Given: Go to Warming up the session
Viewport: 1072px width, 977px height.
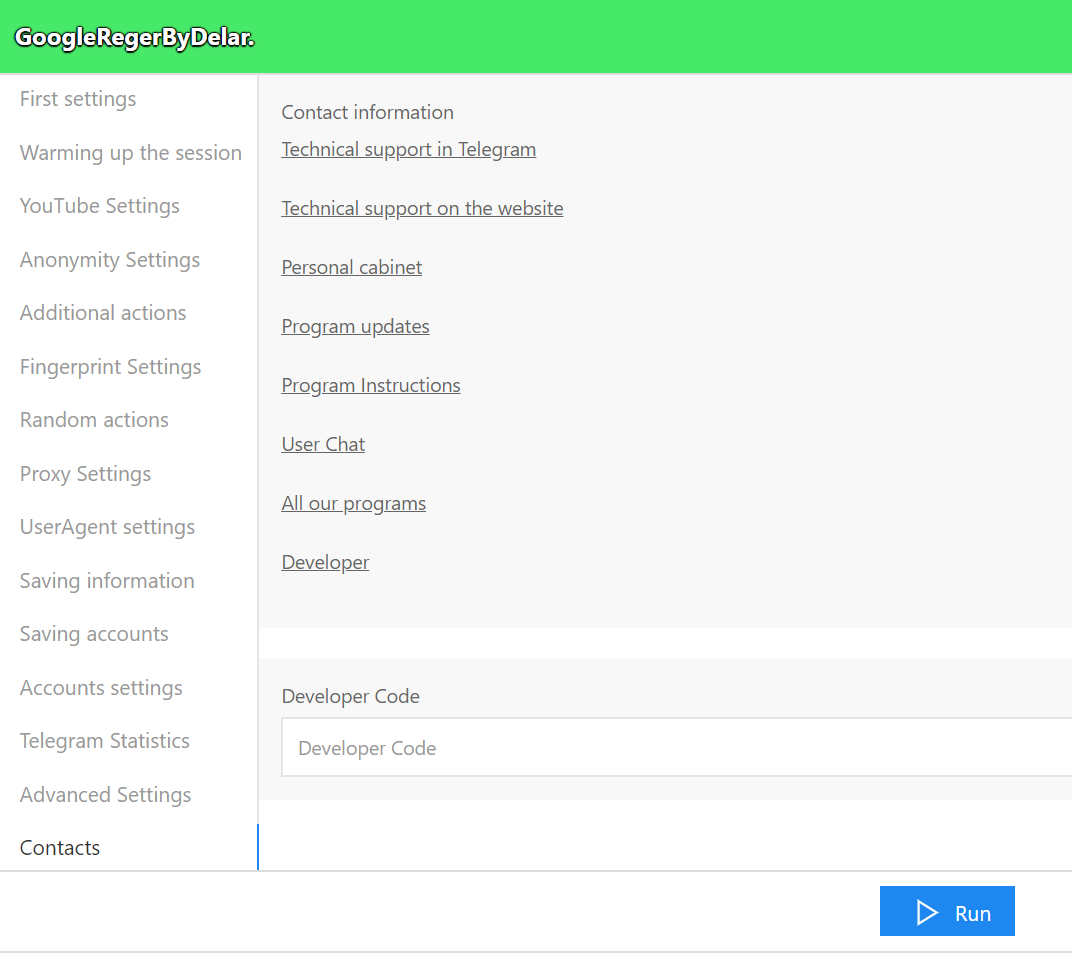Looking at the screenshot, I should [131, 153].
